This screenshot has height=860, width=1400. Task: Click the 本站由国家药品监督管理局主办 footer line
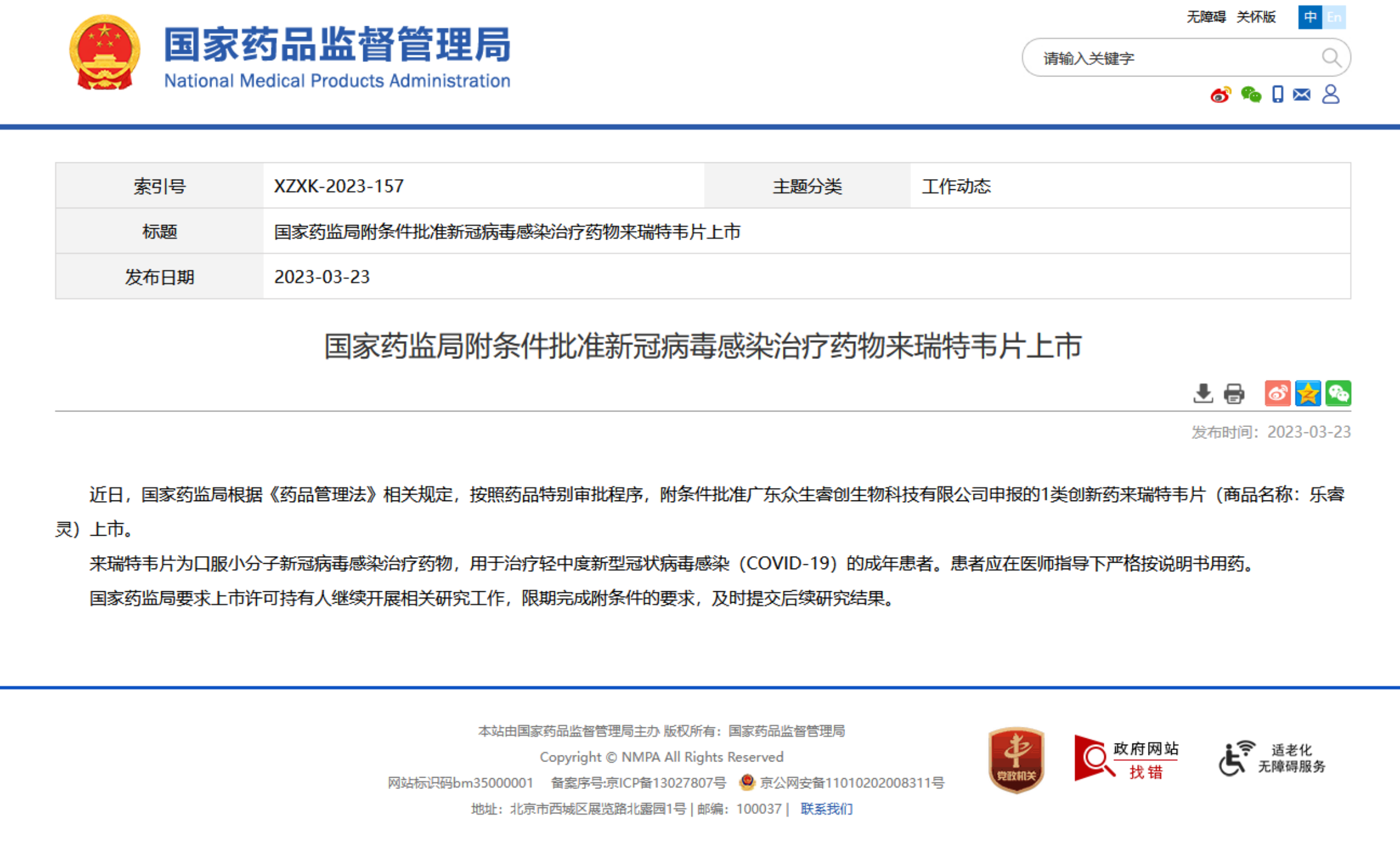661,731
